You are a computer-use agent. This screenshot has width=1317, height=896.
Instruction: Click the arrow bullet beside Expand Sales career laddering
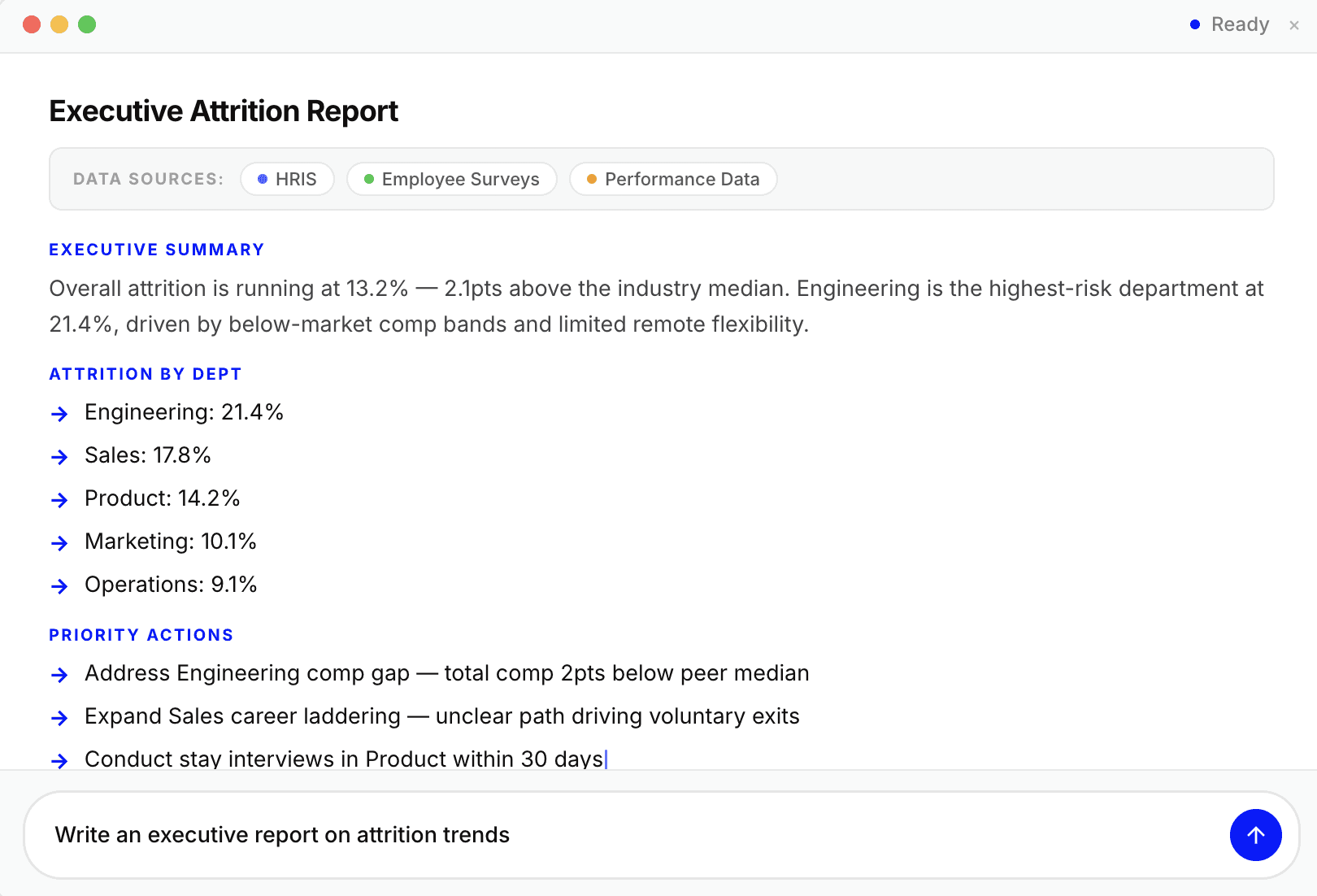(x=59, y=718)
